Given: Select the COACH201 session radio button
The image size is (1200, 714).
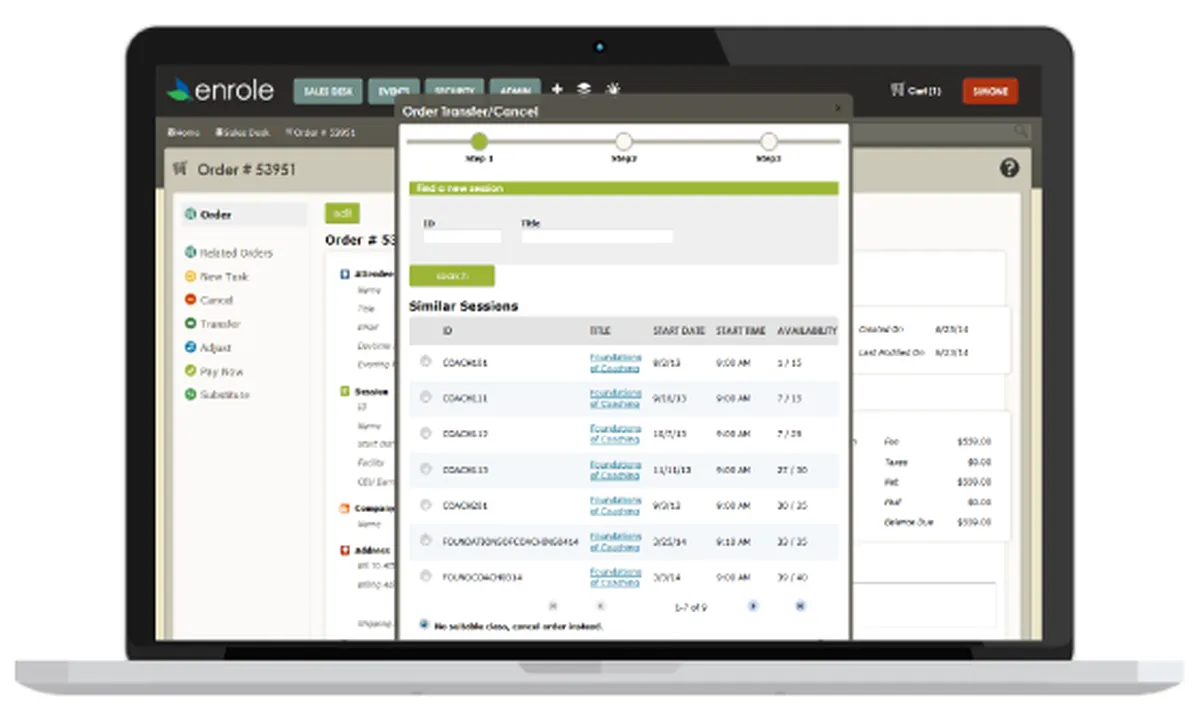Looking at the screenshot, I should pyautogui.click(x=425, y=505).
